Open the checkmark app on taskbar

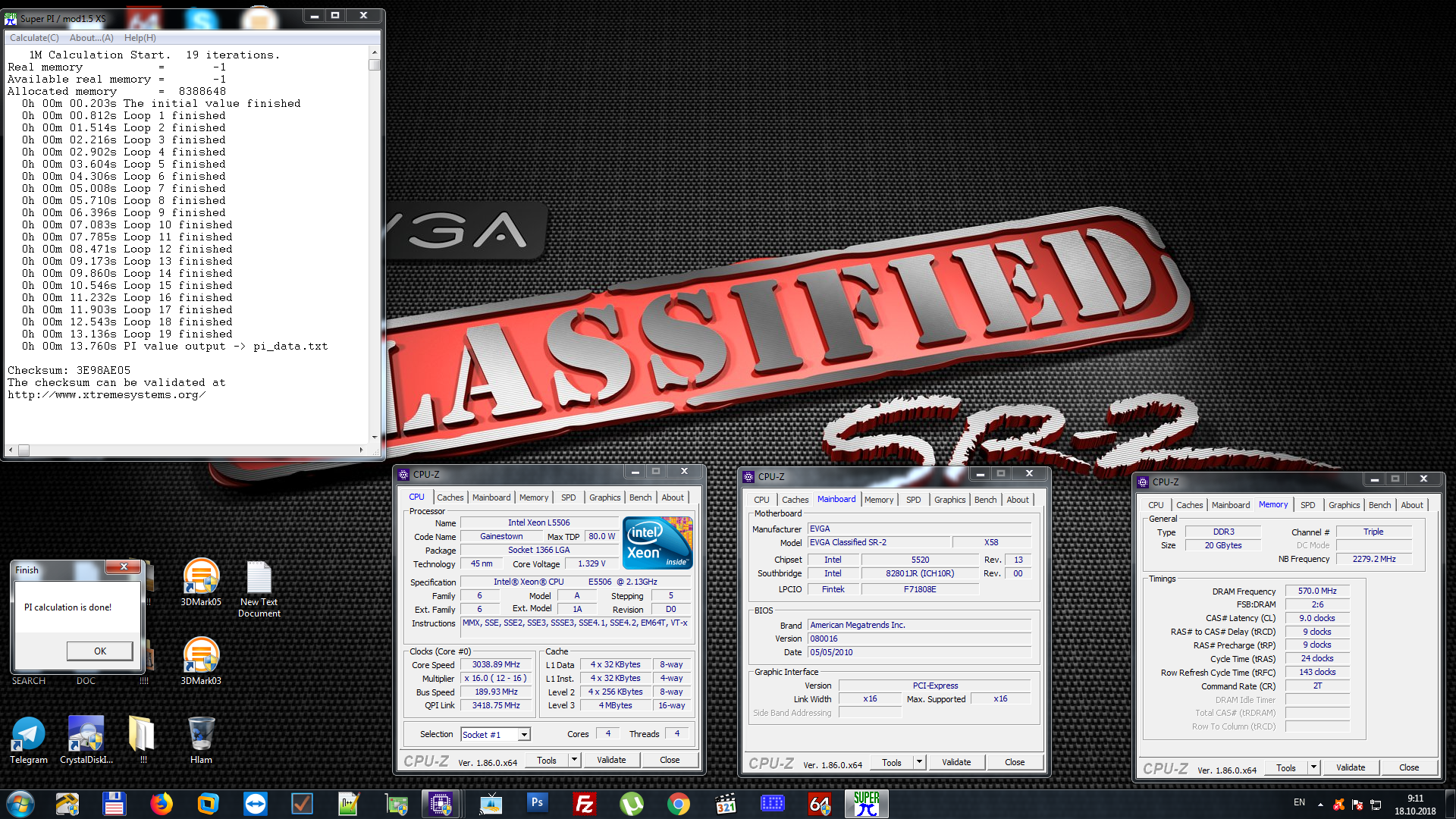point(302,804)
